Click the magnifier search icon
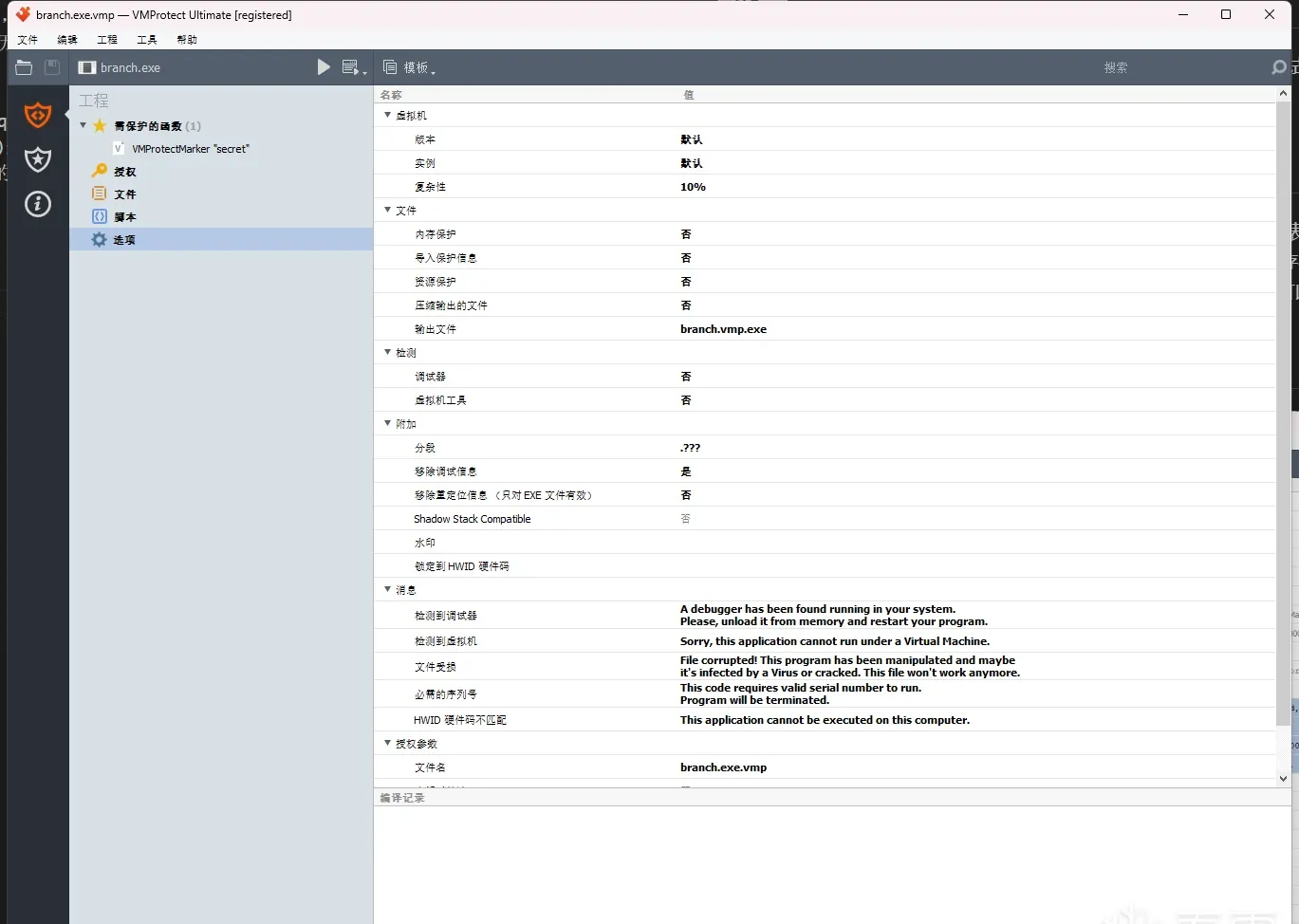Viewport: 1299px width, 924px height. [x=1279, y=67]
